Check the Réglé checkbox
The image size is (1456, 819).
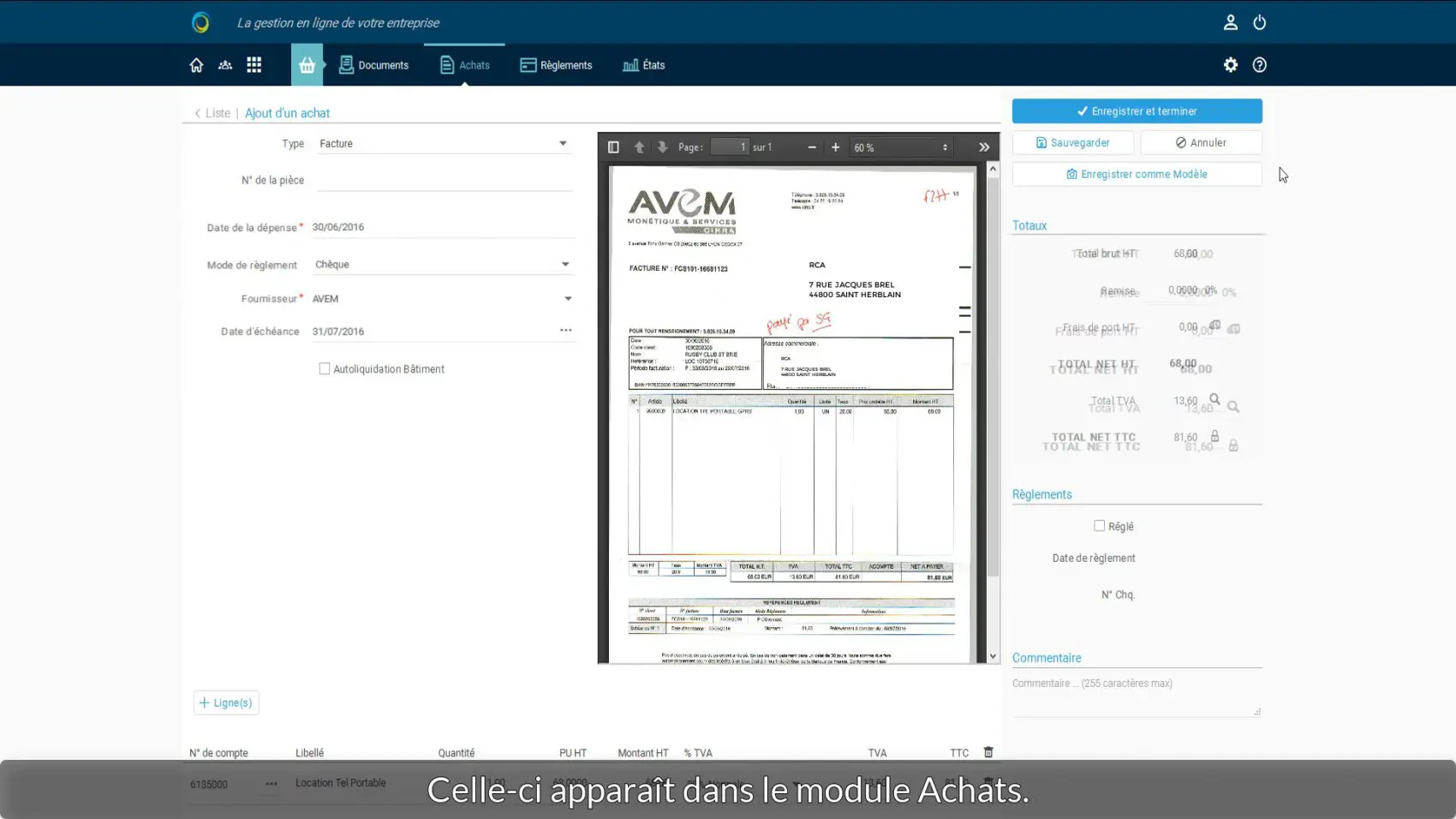pos(1099,526)
